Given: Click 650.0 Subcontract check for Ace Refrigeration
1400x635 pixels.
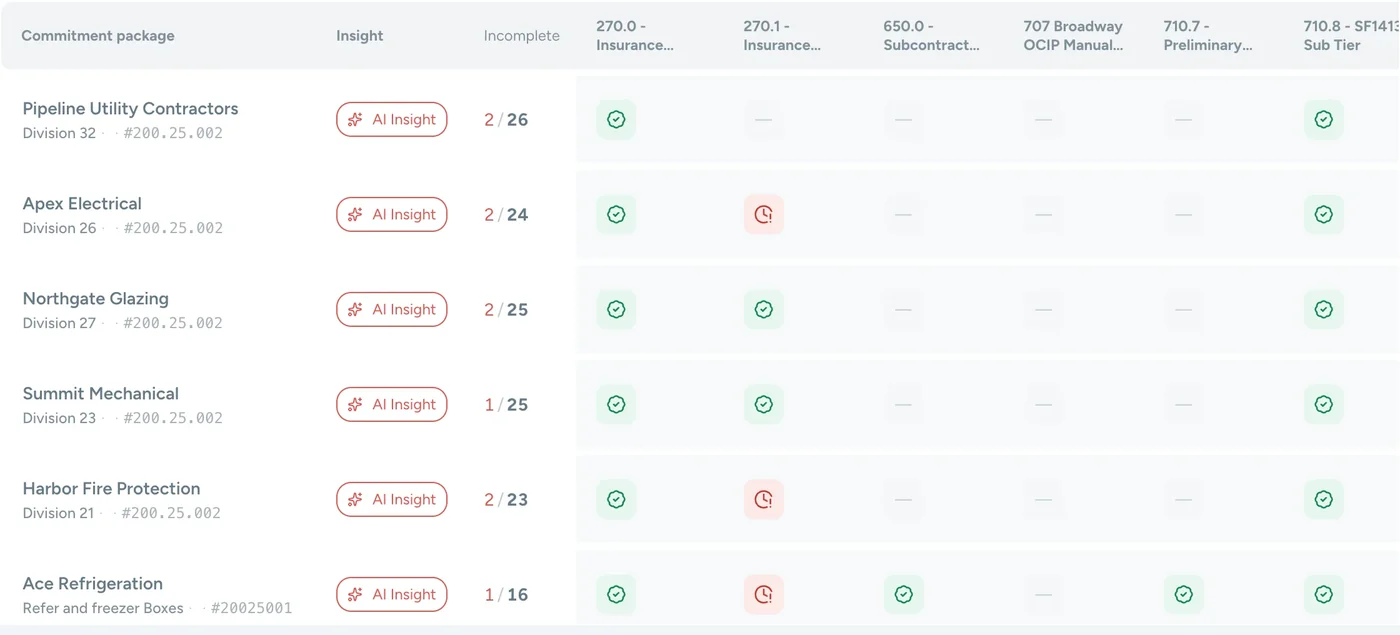Looking at the screenshot, I should tap(904, 594).
